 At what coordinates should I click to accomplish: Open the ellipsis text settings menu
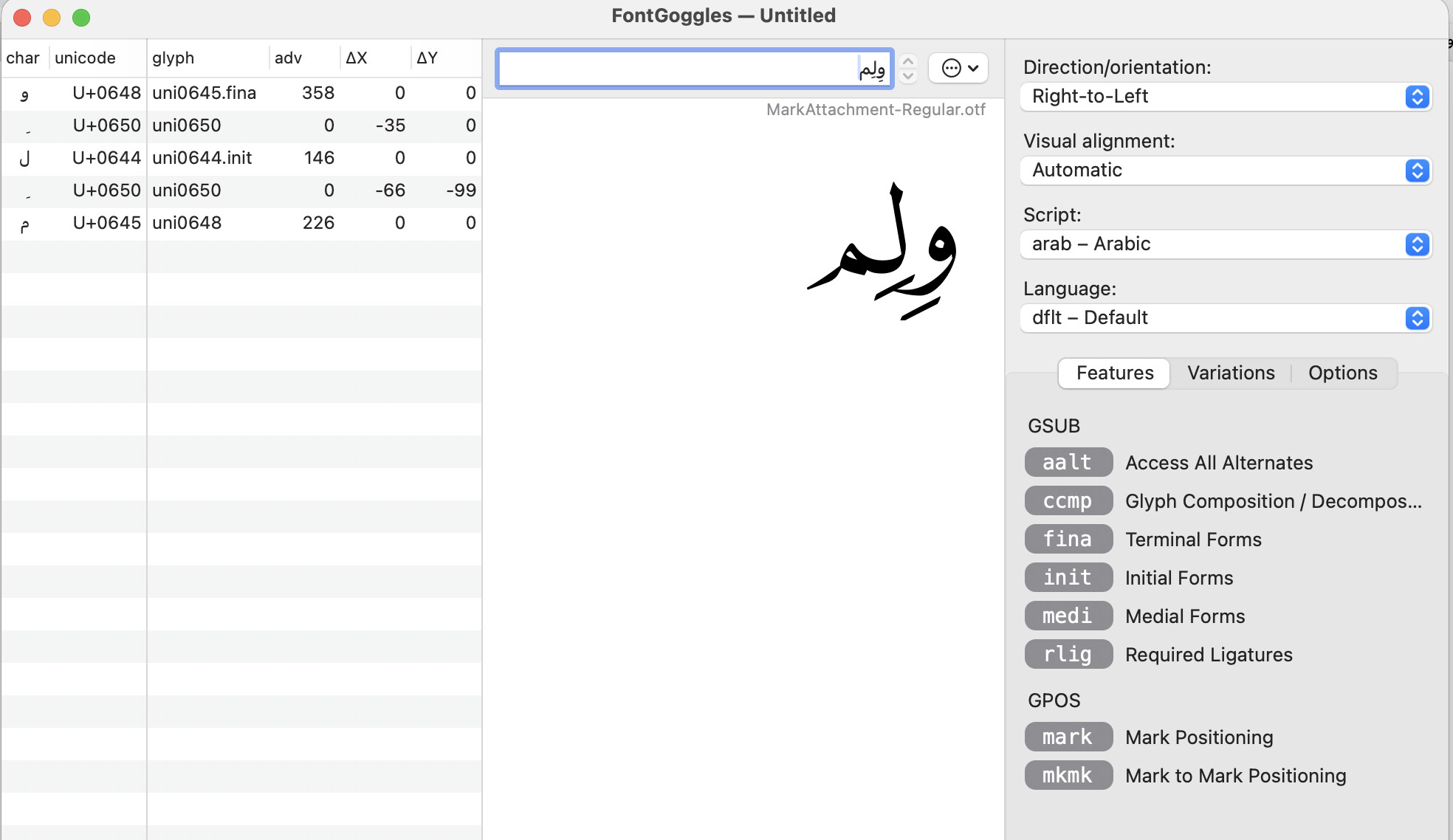tap(958, 69)
